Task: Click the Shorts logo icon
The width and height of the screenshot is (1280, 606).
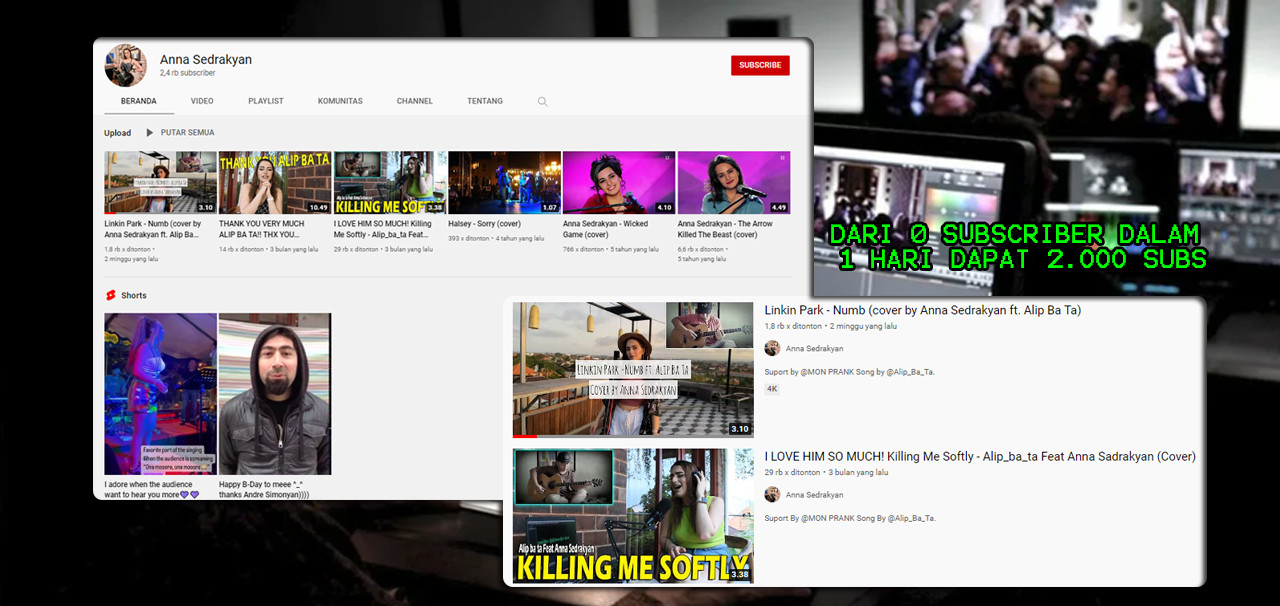Action: (x=111, y=295)
